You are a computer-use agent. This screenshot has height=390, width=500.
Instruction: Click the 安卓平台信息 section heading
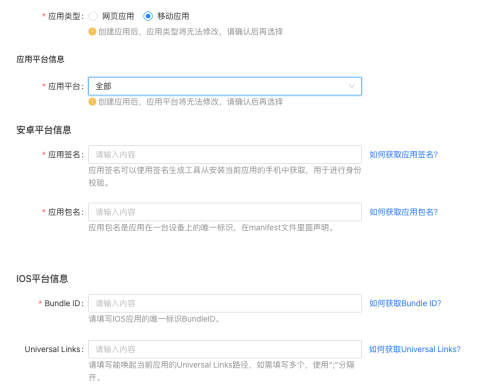click(x=44, y=130)
